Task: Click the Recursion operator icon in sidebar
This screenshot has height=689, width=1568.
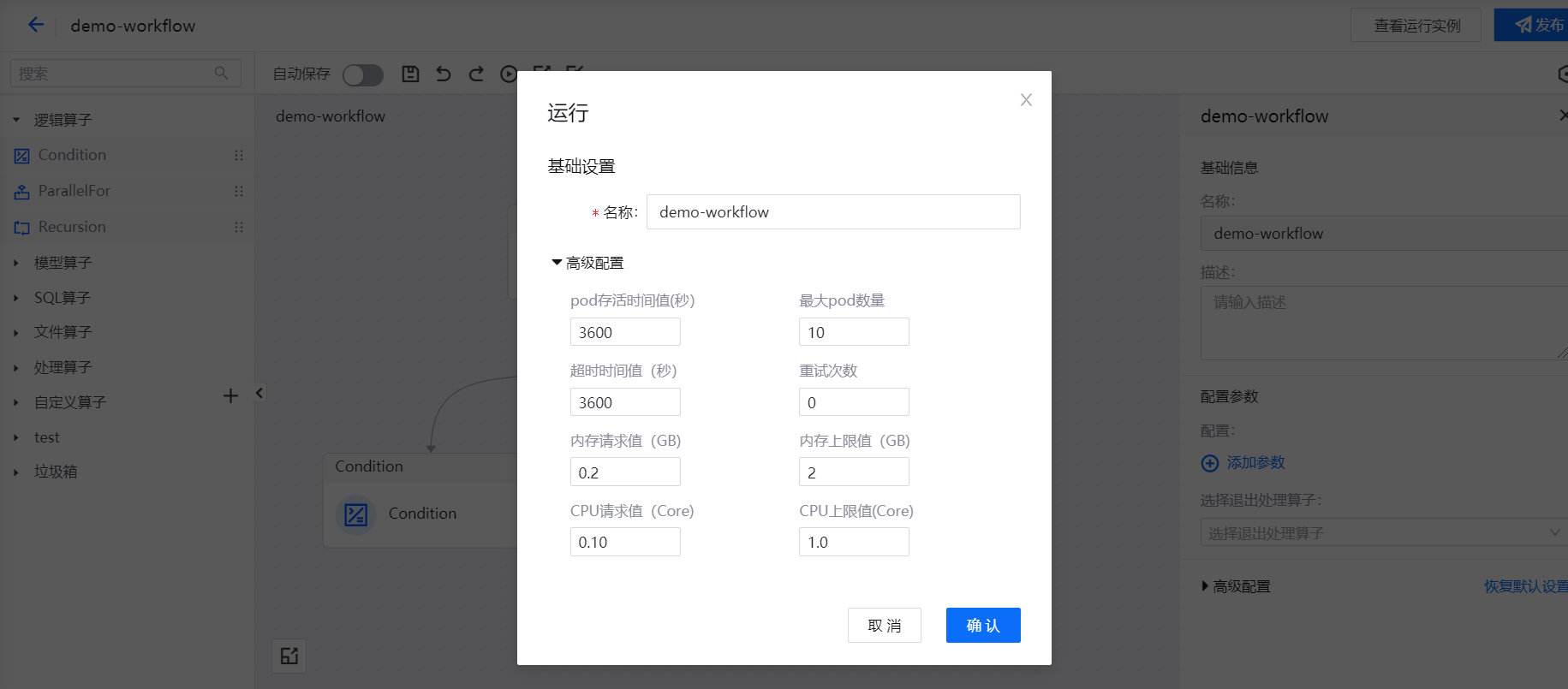Action: point(22,228)
